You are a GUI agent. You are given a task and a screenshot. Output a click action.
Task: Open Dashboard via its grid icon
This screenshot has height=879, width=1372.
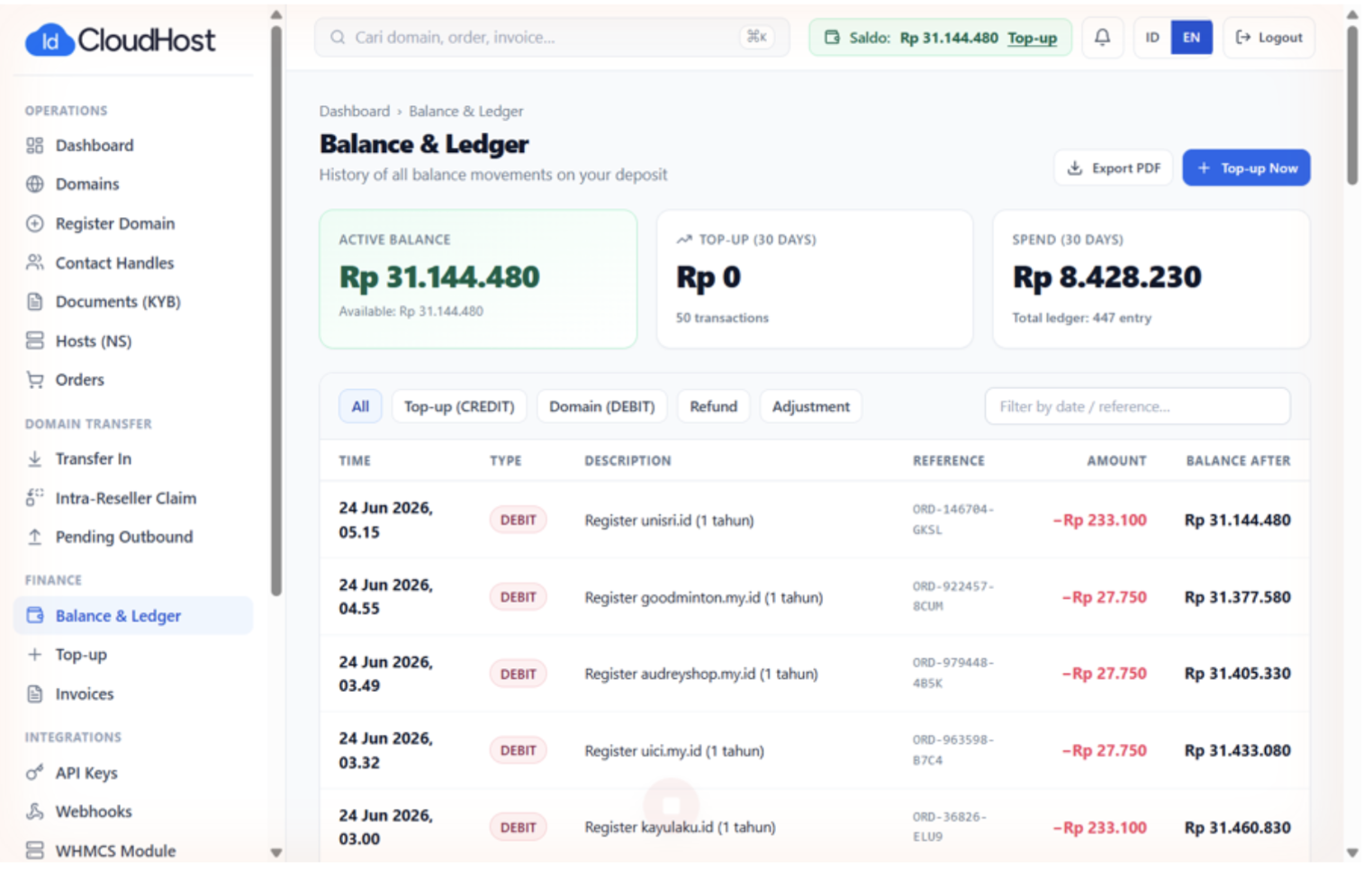[x=35, y=146]
